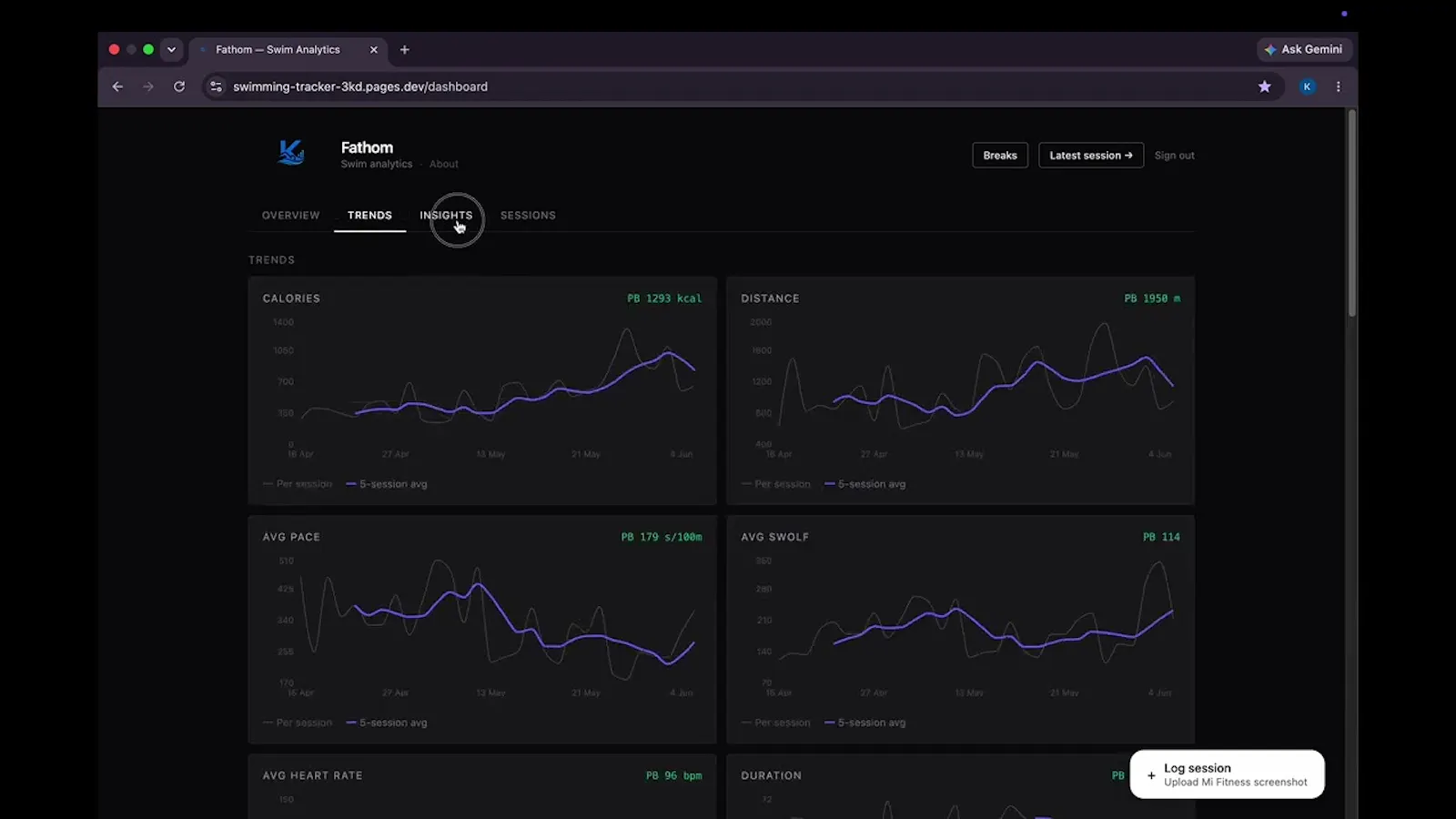Click the AVG PACE chart heading
This screenshot has width=1456, height=819.
pos(291,537)
